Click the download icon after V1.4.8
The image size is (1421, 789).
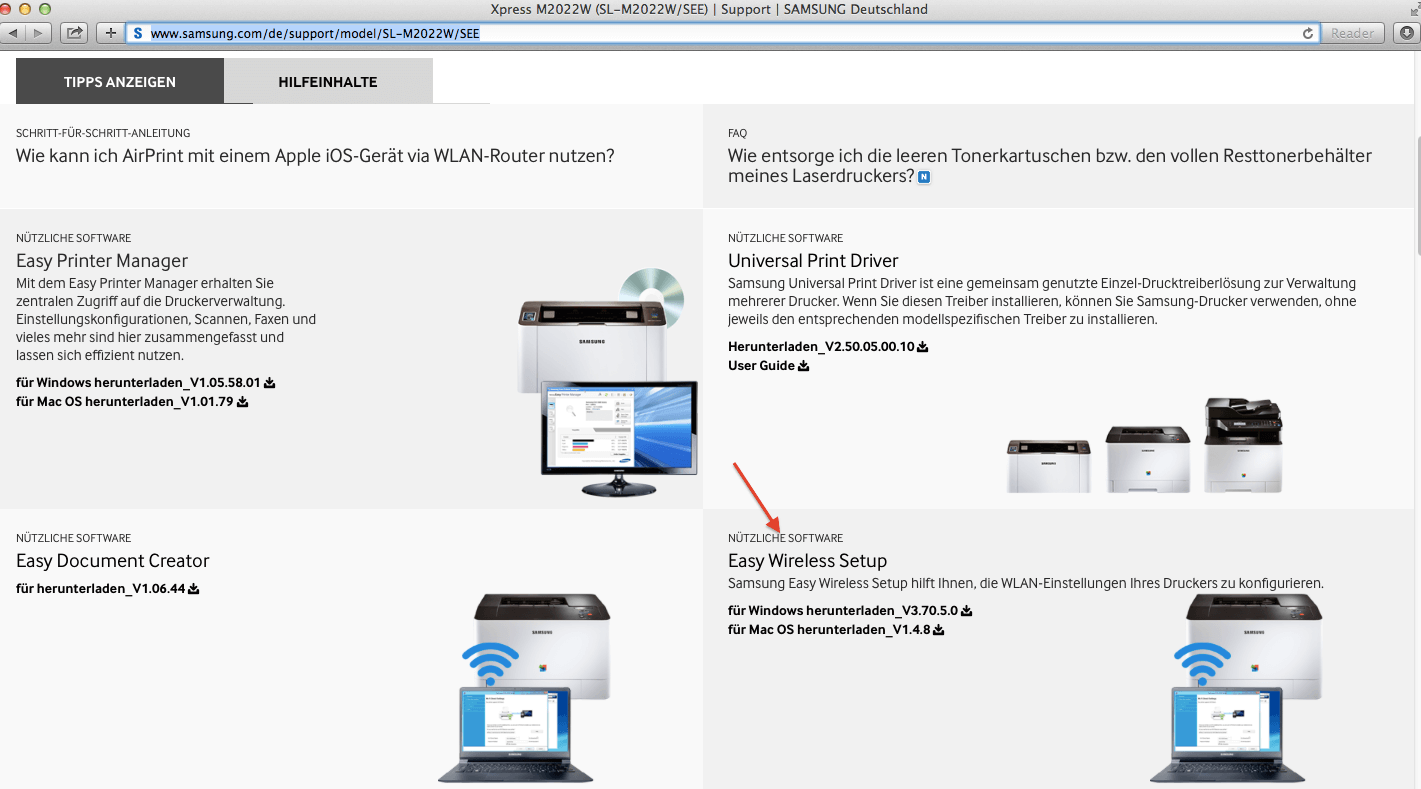pos(939,630)
